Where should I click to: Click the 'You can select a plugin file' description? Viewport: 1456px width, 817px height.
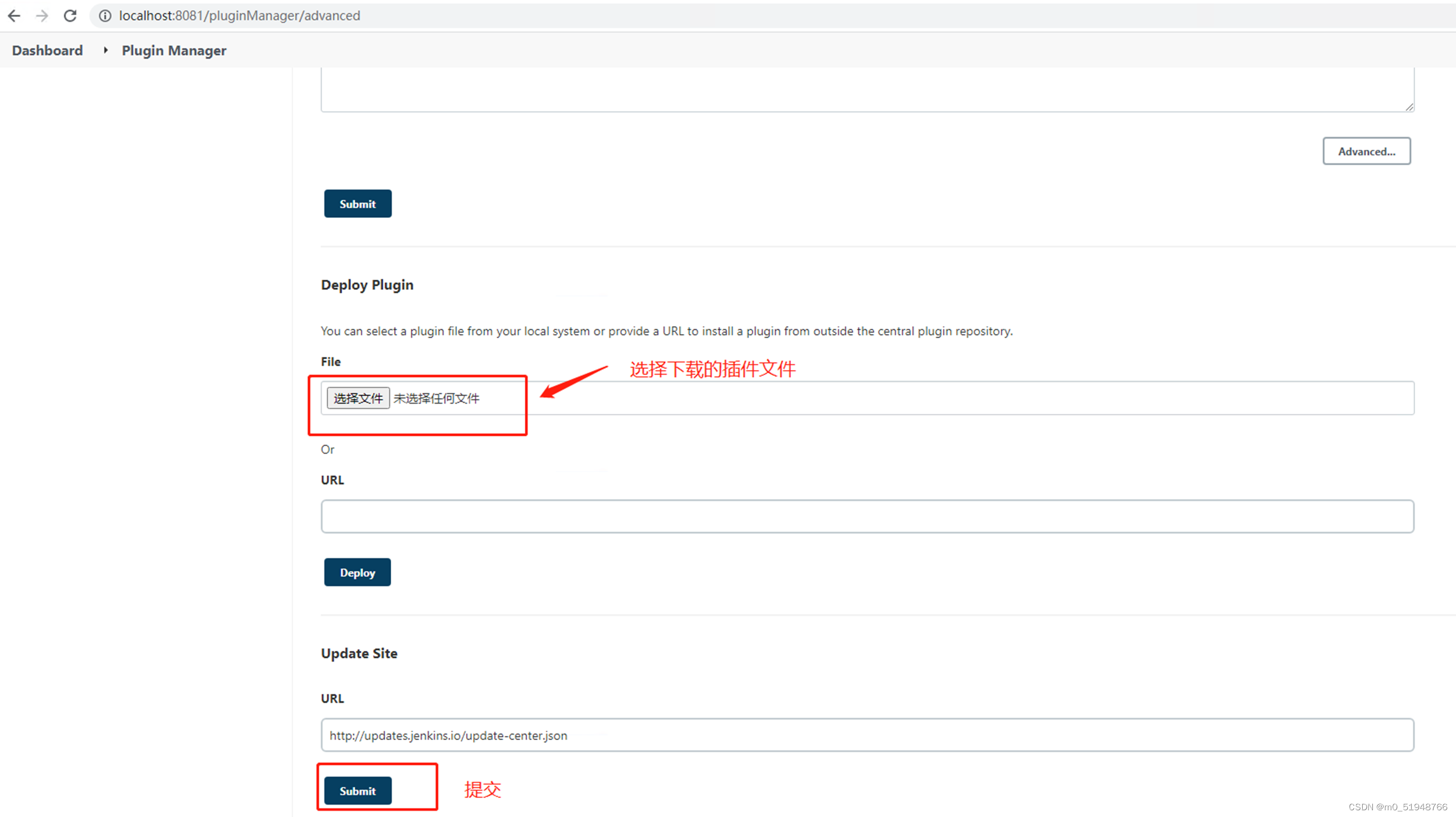coord(666,331)
